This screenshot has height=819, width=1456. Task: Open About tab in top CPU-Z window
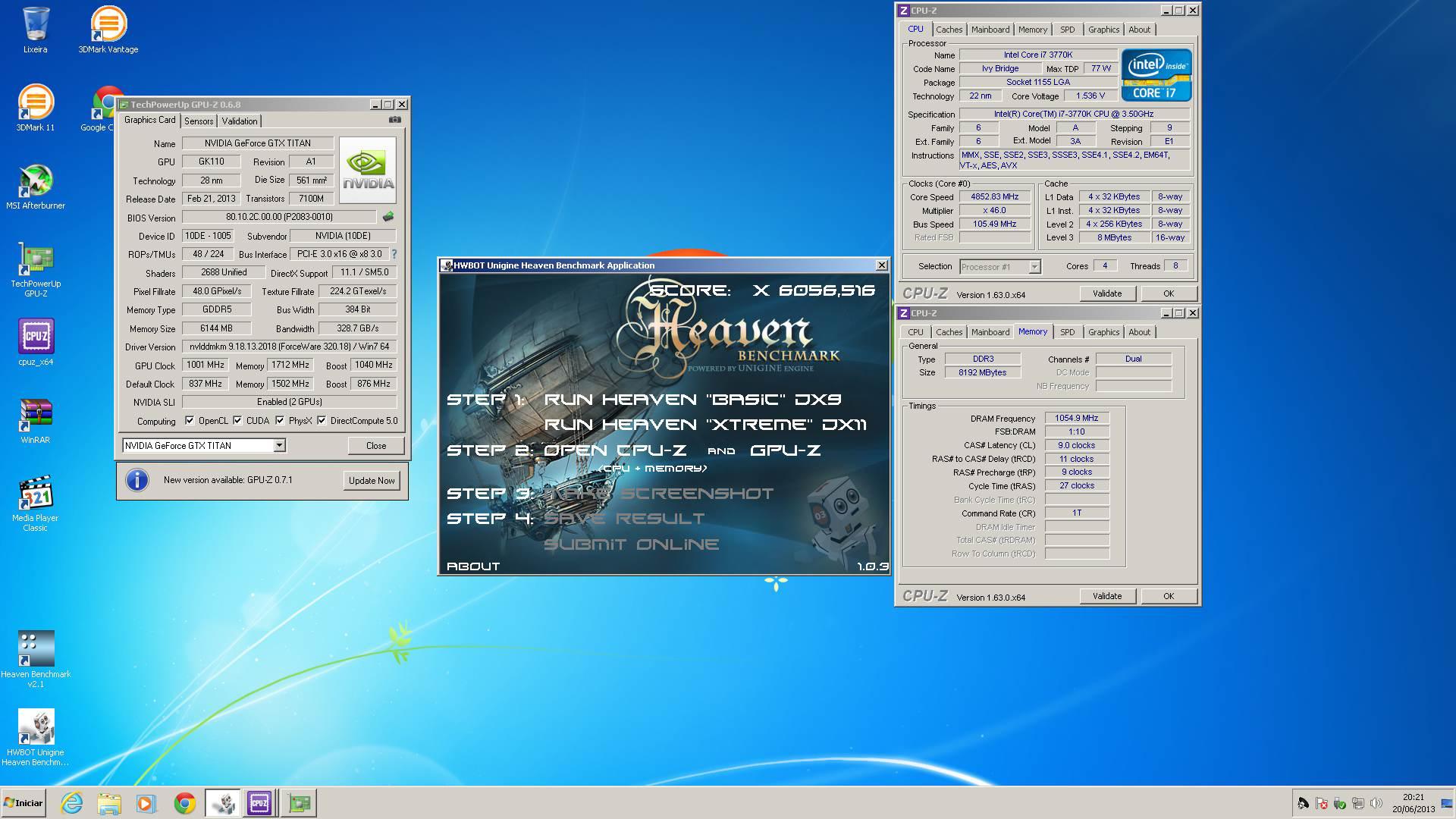point(1139,30)
